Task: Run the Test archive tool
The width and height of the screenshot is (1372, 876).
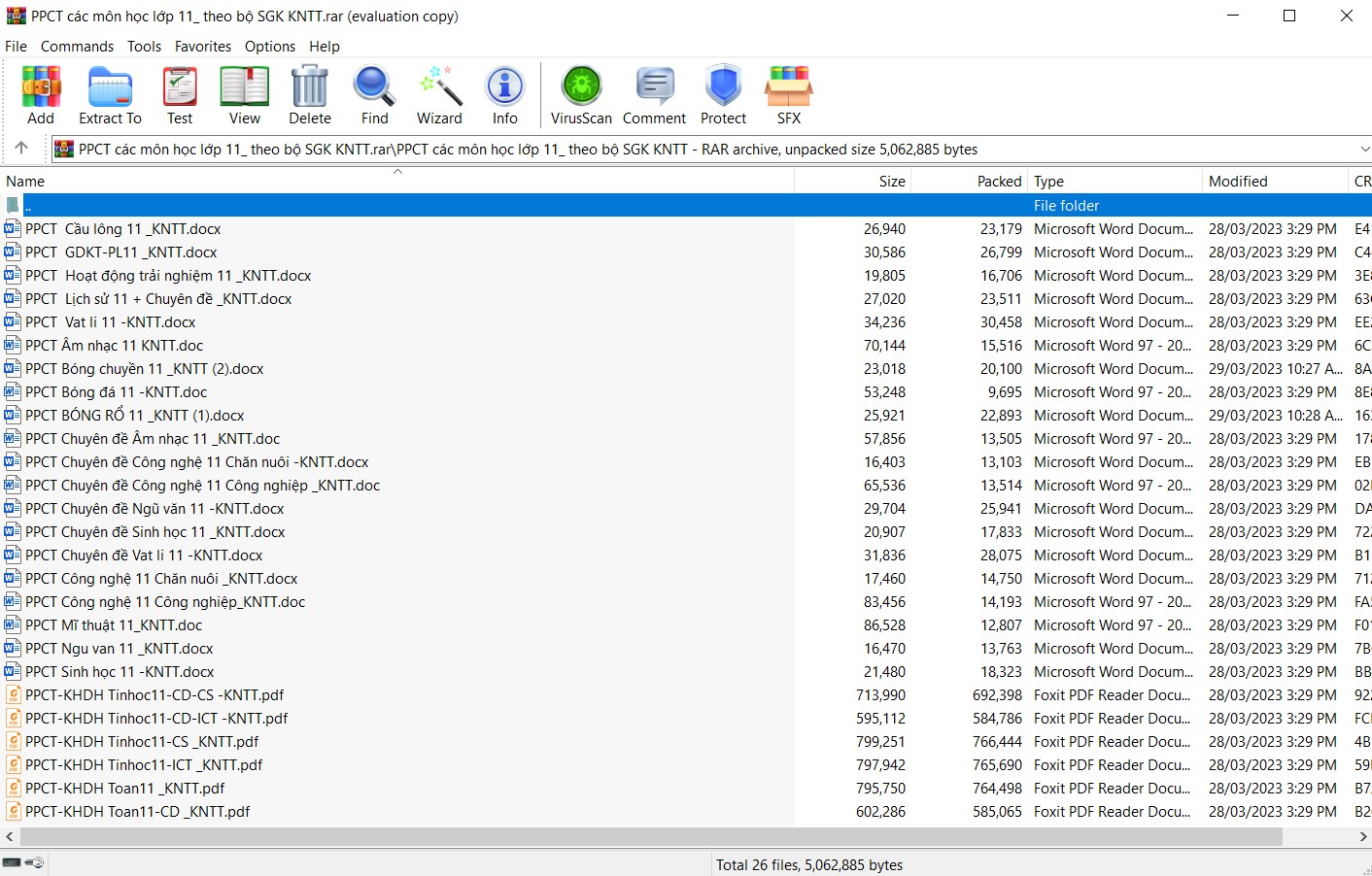Action: click(x=180, y=95)
